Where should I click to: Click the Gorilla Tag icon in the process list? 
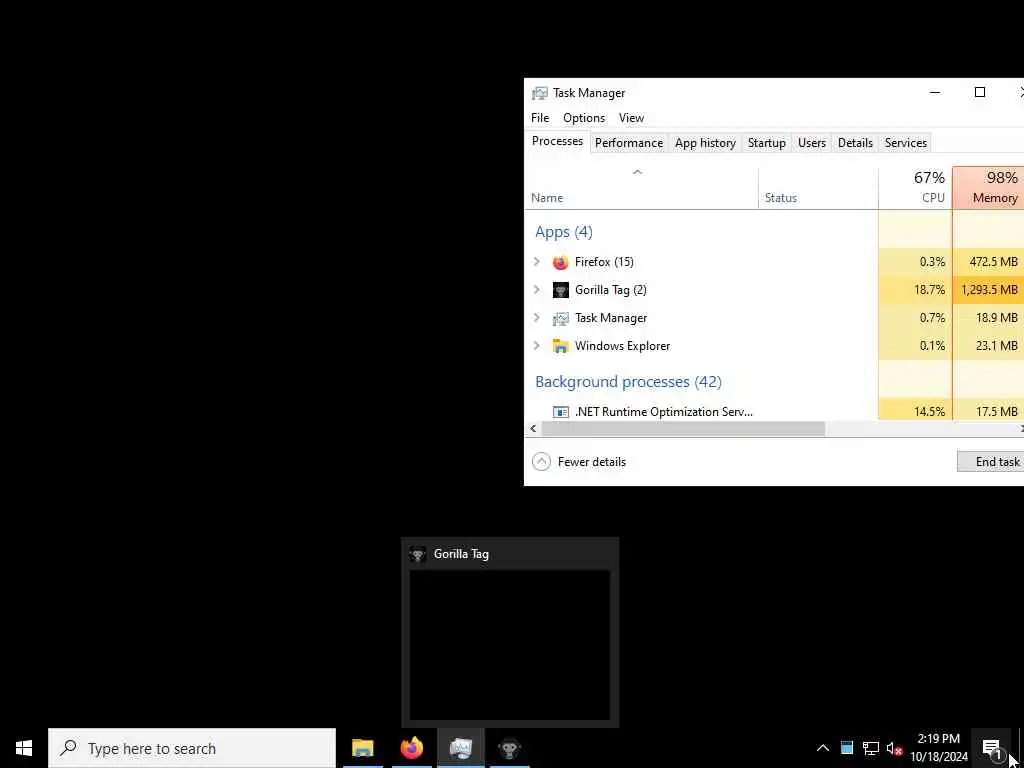pyautogui.click(x=560, y=290)
